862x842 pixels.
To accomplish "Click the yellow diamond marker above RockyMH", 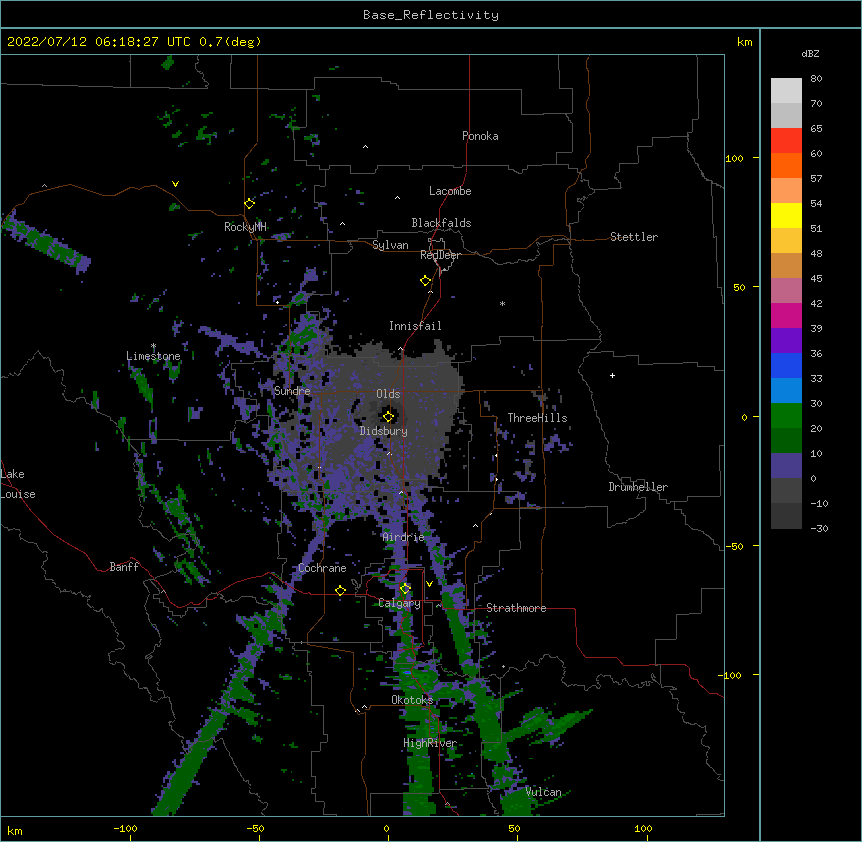I will tap(249, 204).
